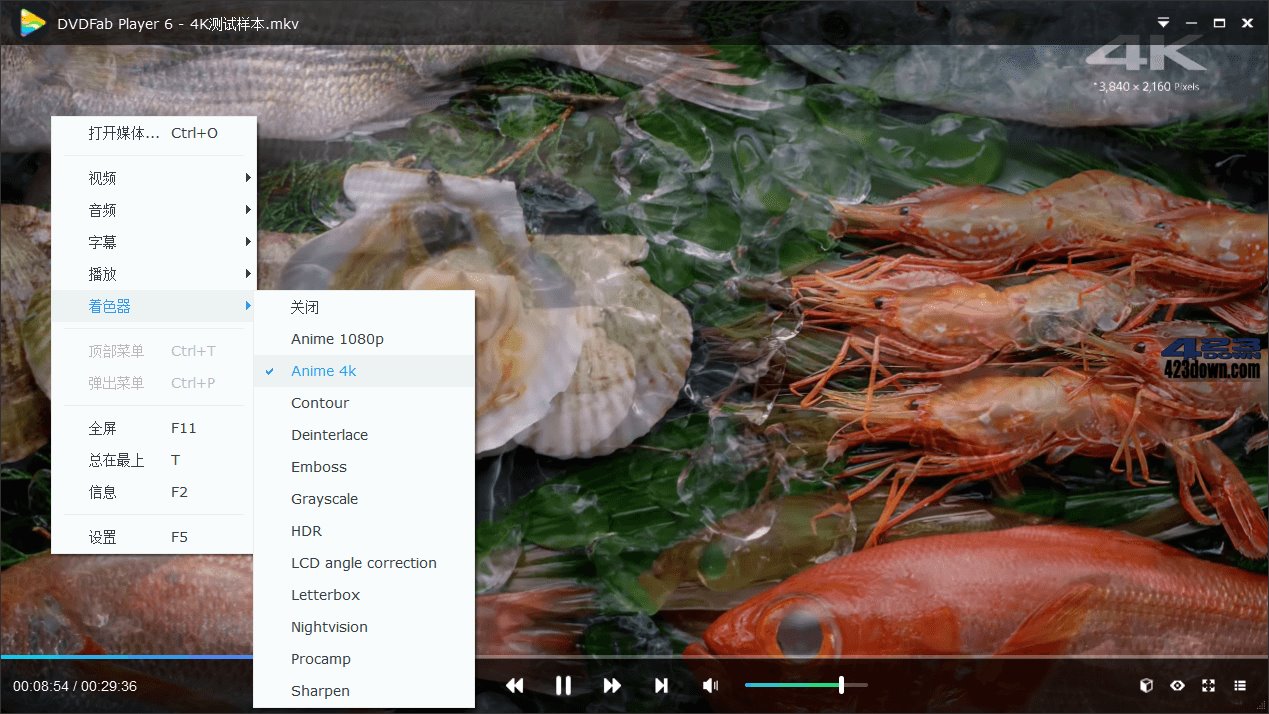Screen dimensions: 1269x714
Task: Click the fast forward icon
Action: [612, 685]
